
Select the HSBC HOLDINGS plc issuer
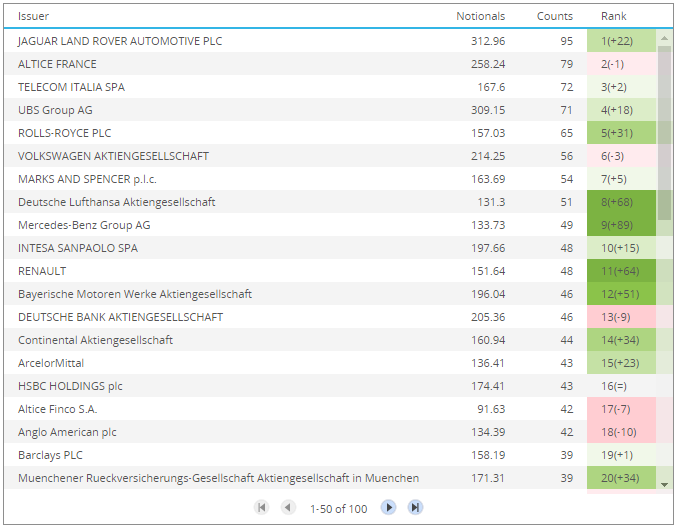70,386
